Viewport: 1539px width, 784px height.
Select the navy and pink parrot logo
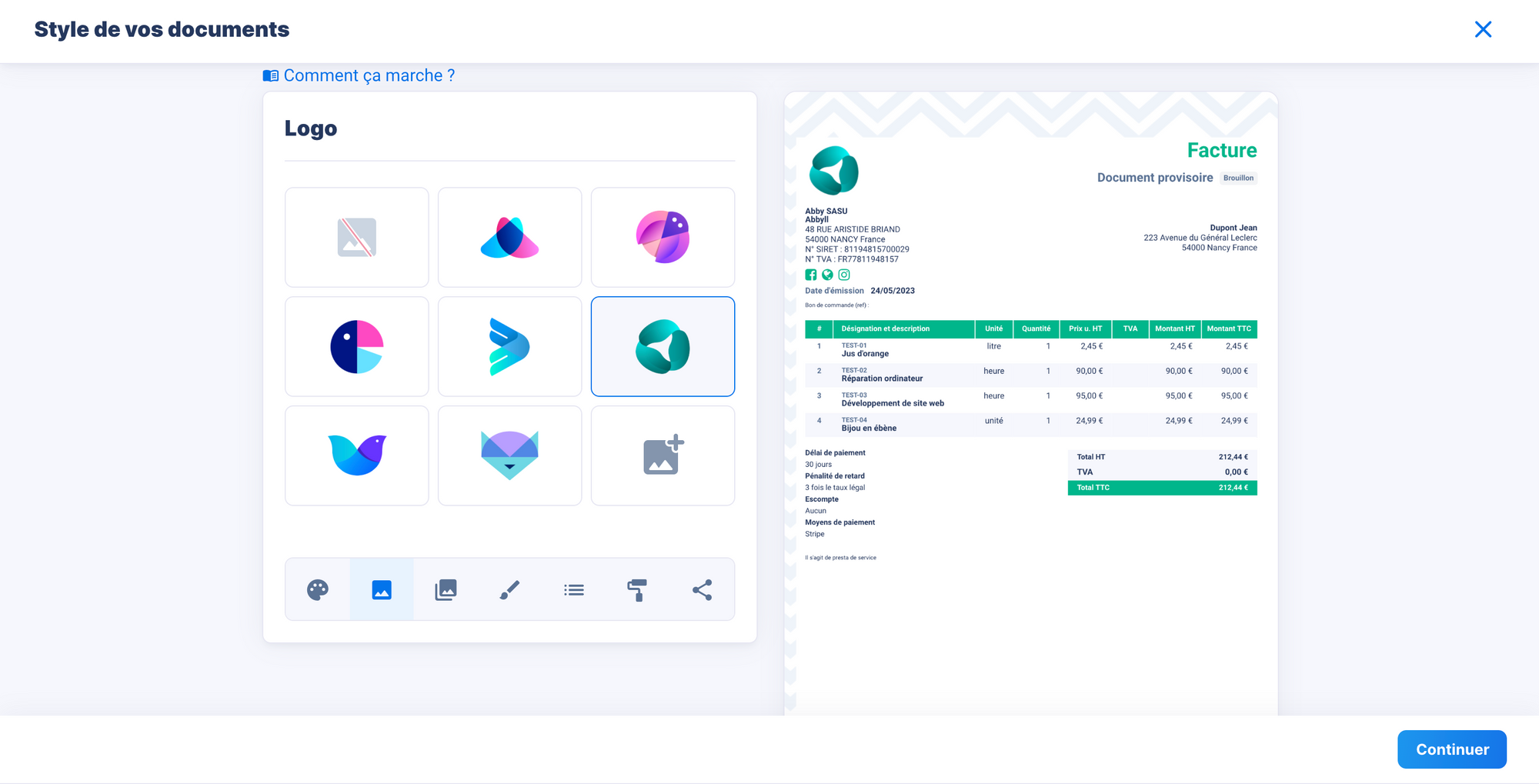(356, 346)
